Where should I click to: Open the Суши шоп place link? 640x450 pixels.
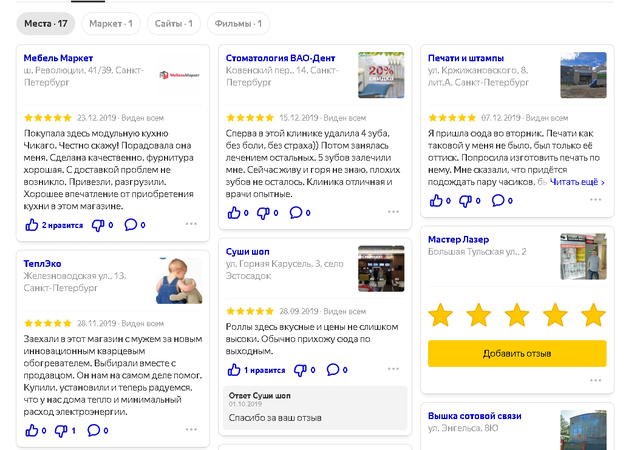pos(247,252)
